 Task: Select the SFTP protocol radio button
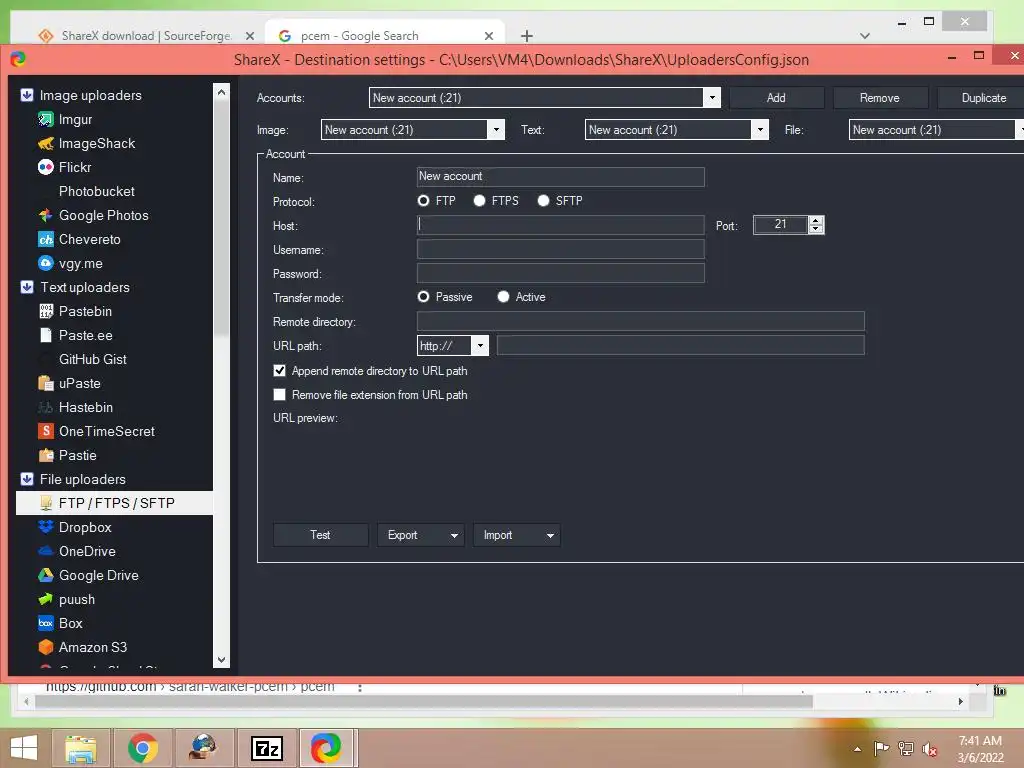point(543,200)
